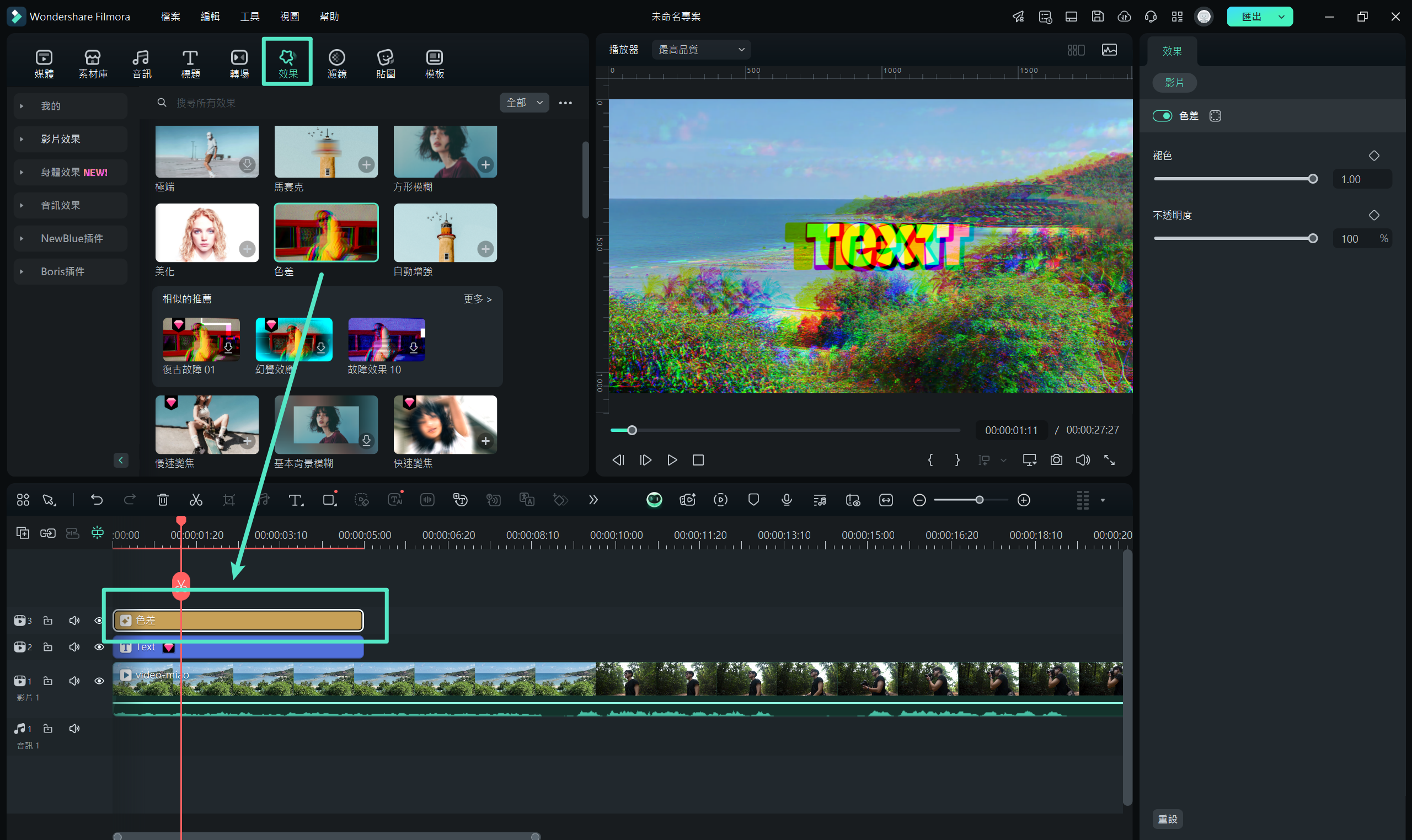Click the timeline zoom slider handle
Image resolution: width=1412 pixels, height=840 pixels.
(x=980, y=500)
